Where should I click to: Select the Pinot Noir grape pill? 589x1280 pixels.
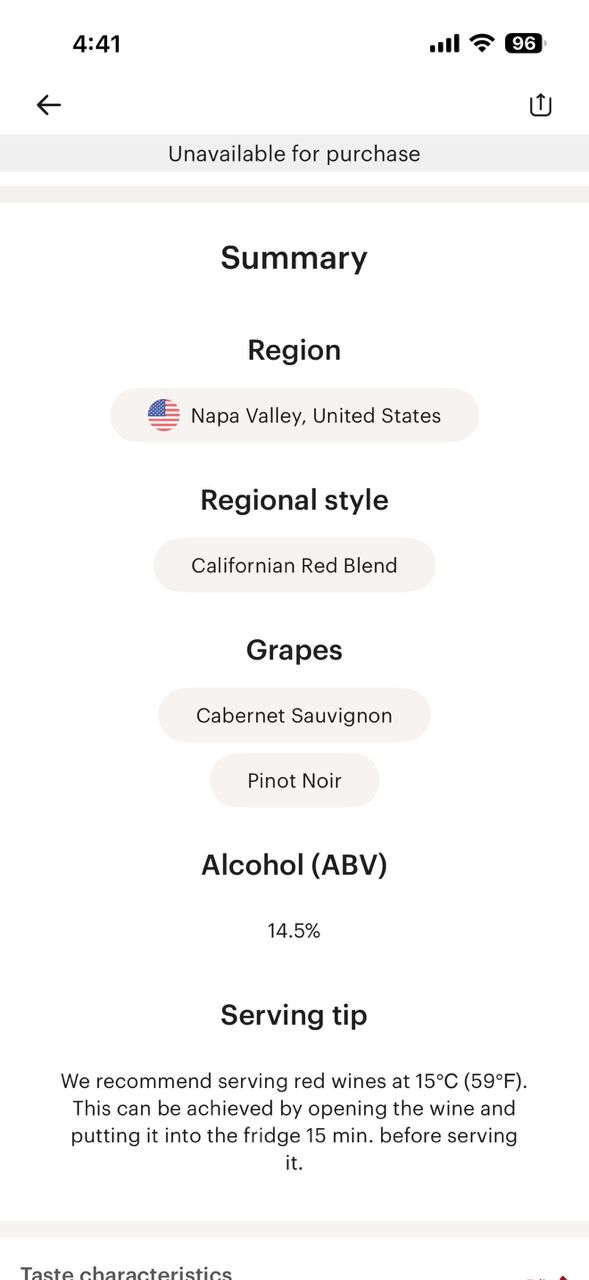point(294,780)
